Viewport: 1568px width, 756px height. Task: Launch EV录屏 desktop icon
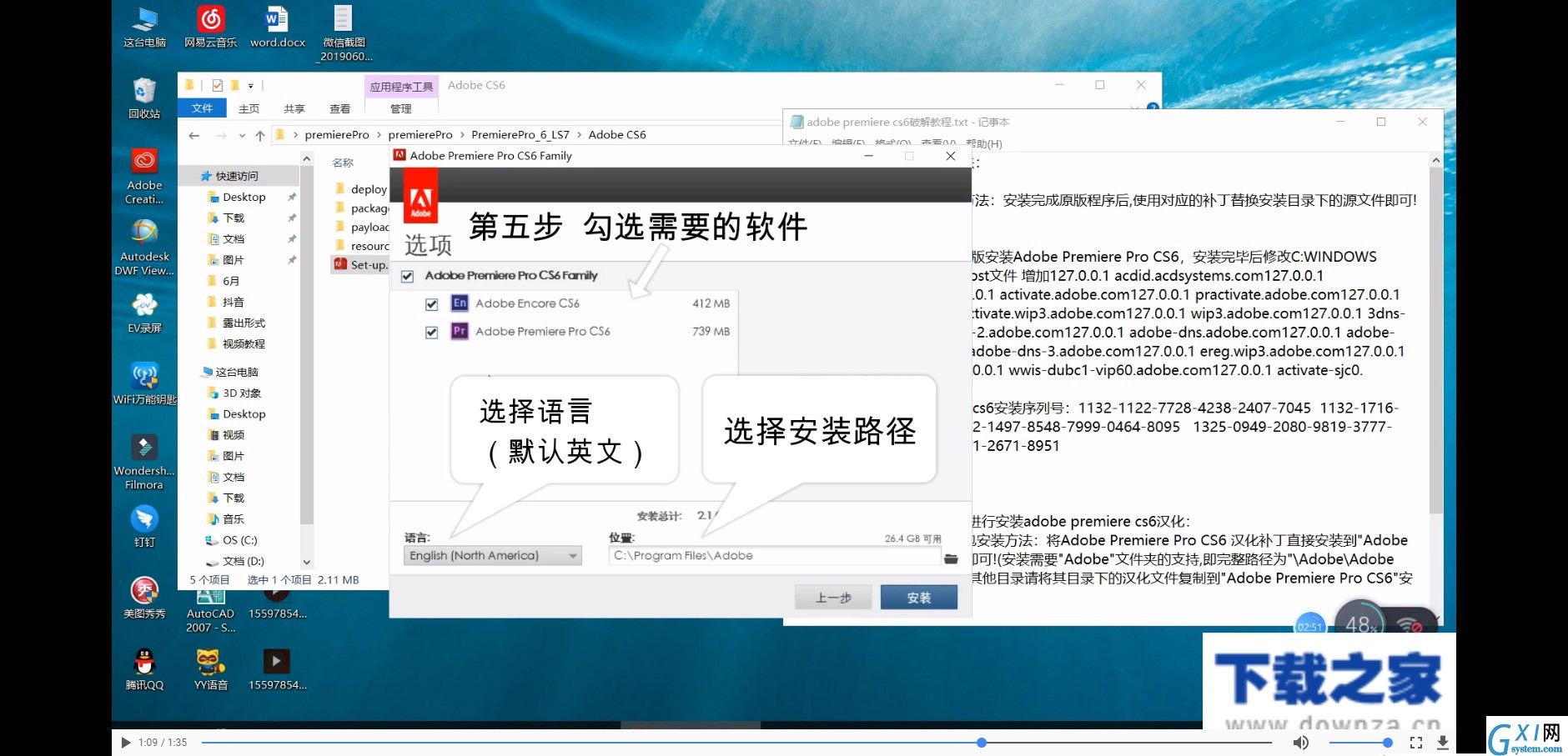[x=144, y=313]
